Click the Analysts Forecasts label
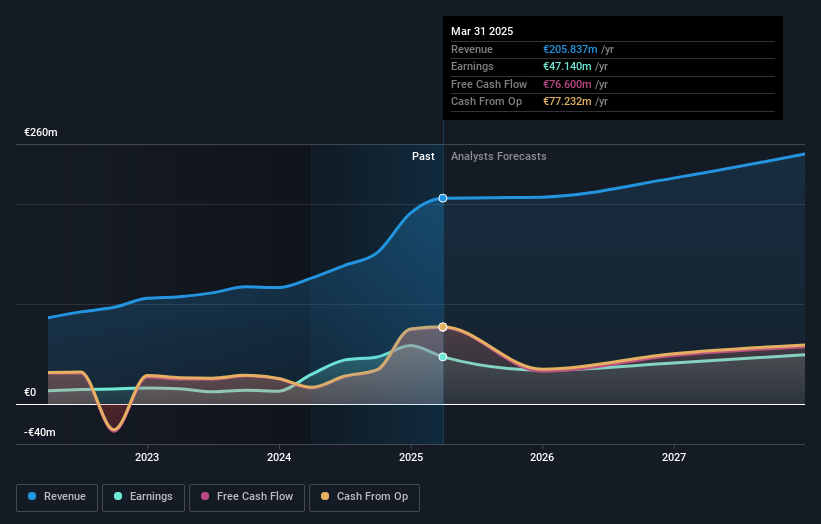Image resolution: width=821 pixels, height=524 pixels. 498,157
